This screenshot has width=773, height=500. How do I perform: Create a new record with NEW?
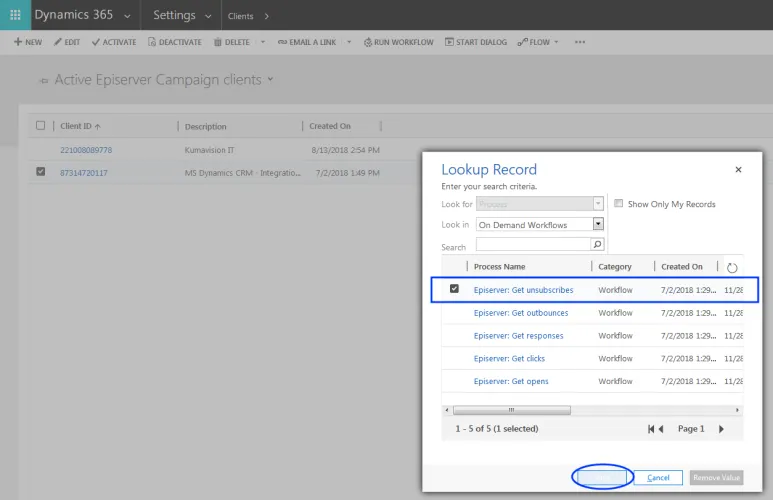point(28,42)
